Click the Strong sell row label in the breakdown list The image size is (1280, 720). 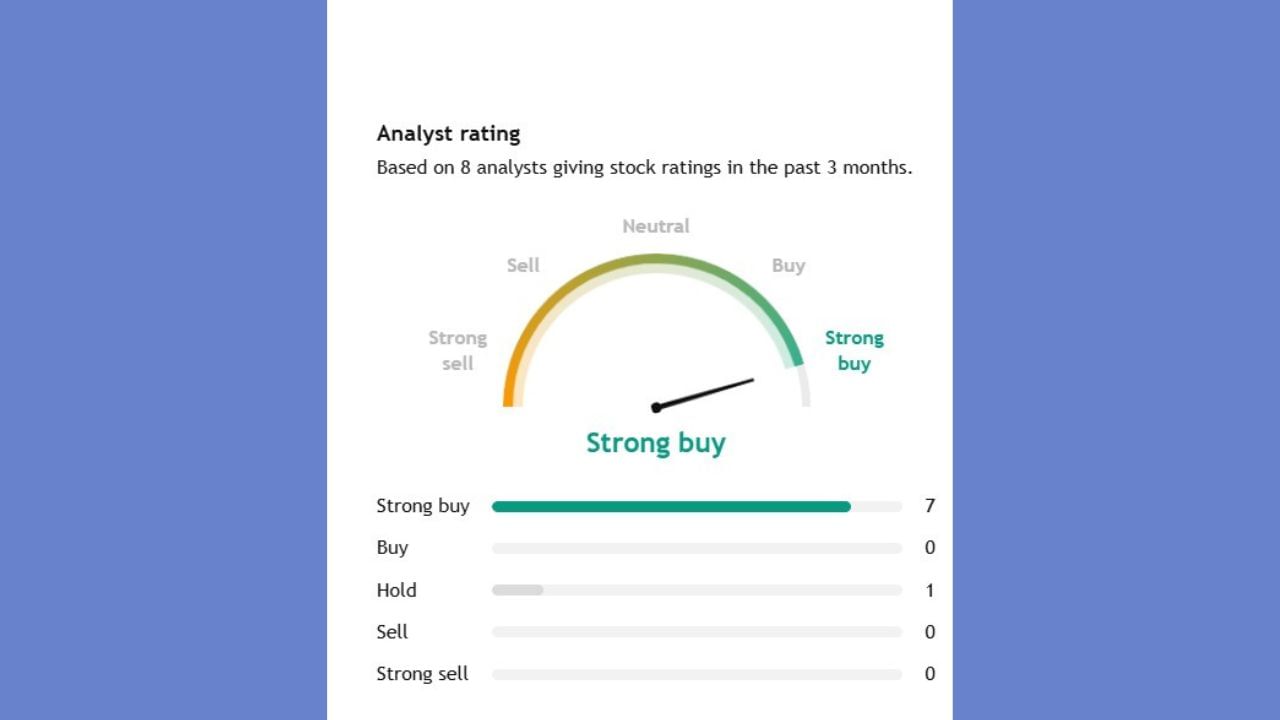[422, 674]
